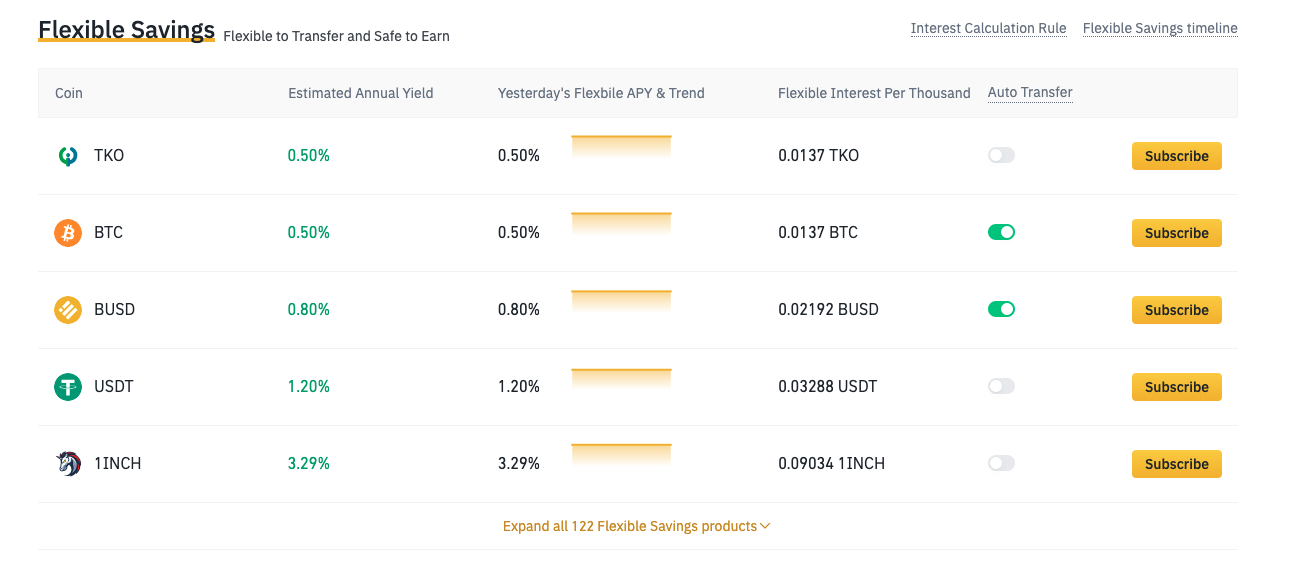View BUSD APY trend chart
This screenshot has height=567, width=1290.
point(621,301)
